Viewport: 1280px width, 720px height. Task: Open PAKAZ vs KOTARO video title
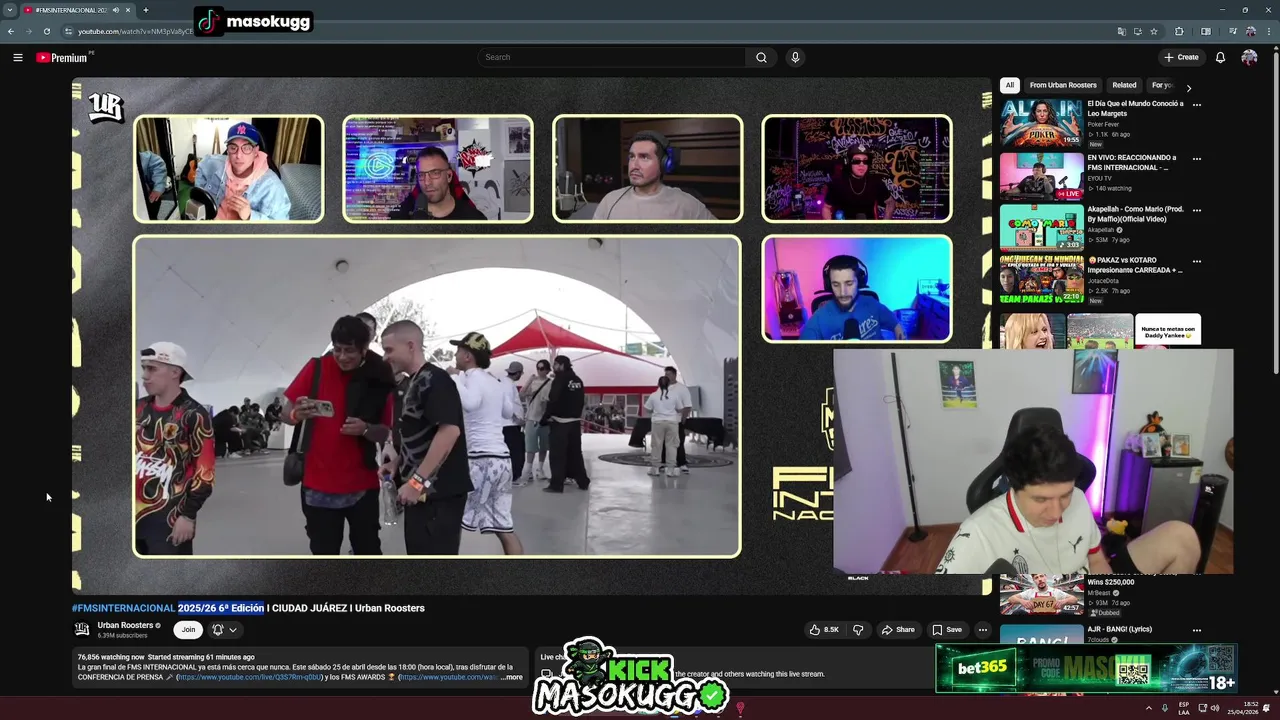click(x=1134, y=265)
